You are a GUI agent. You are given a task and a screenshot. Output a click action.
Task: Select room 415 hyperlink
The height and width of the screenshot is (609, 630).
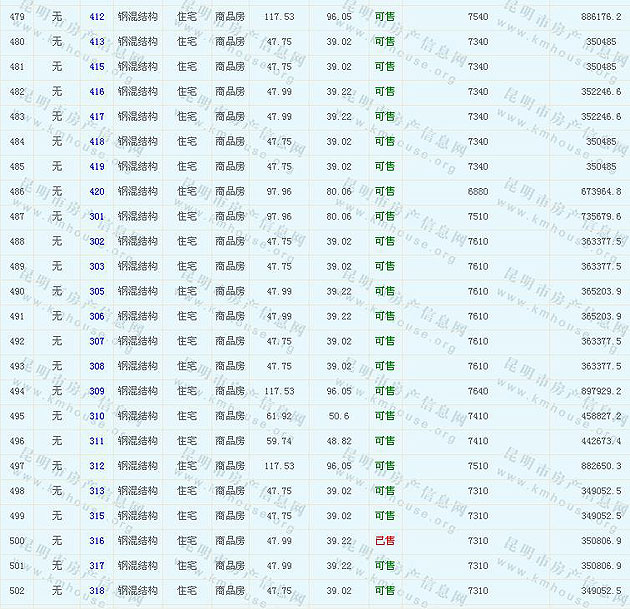coord(96,67)
